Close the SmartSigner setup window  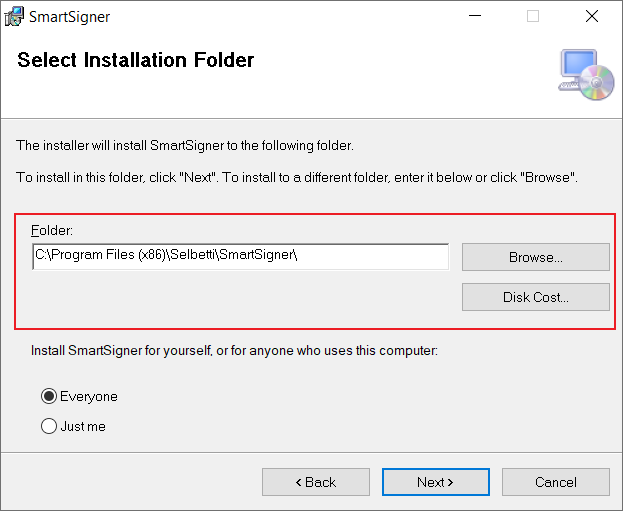point(592,16)
